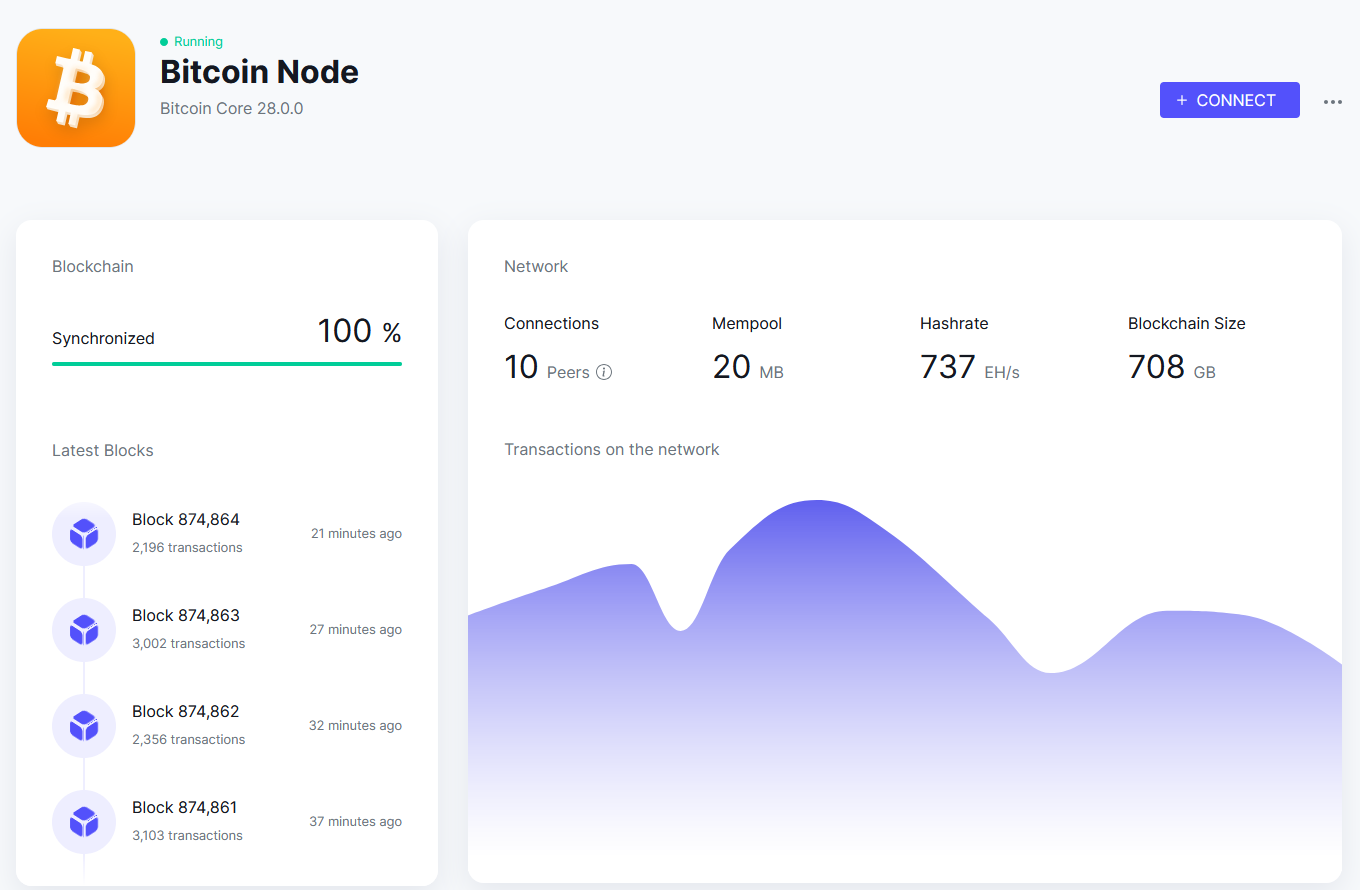The height and width of the screenshot is (890, 1360).
Task: Click the Bitcoin Core 28.0.0 version text
Action: [x=232, y=108]
